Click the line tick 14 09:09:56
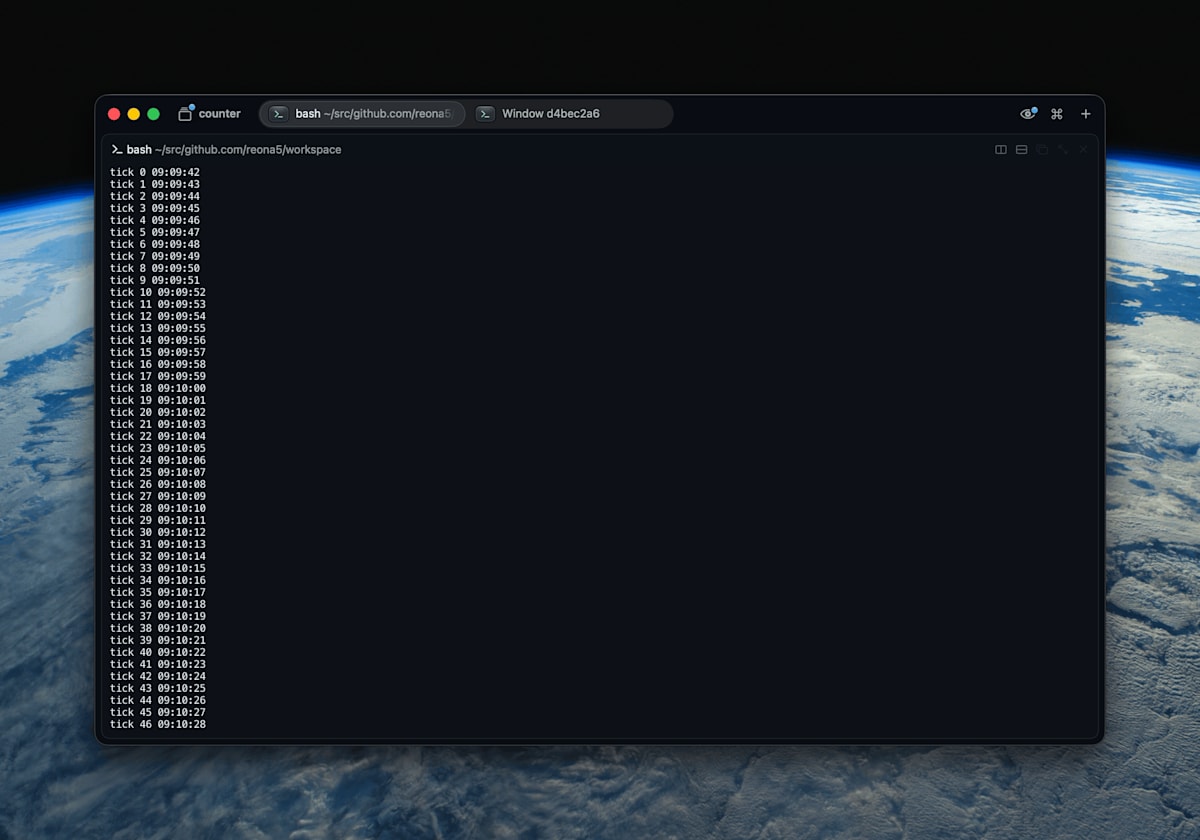 [158, 340]
